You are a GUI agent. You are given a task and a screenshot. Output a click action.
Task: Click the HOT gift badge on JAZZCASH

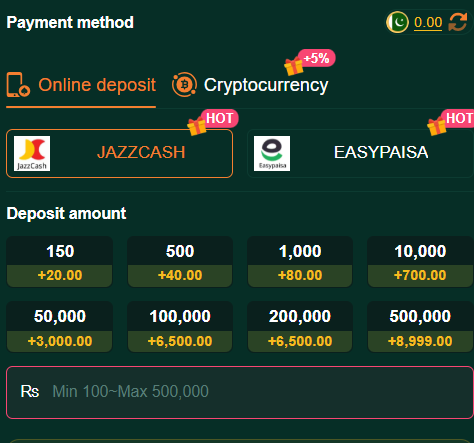click(213, 122)
